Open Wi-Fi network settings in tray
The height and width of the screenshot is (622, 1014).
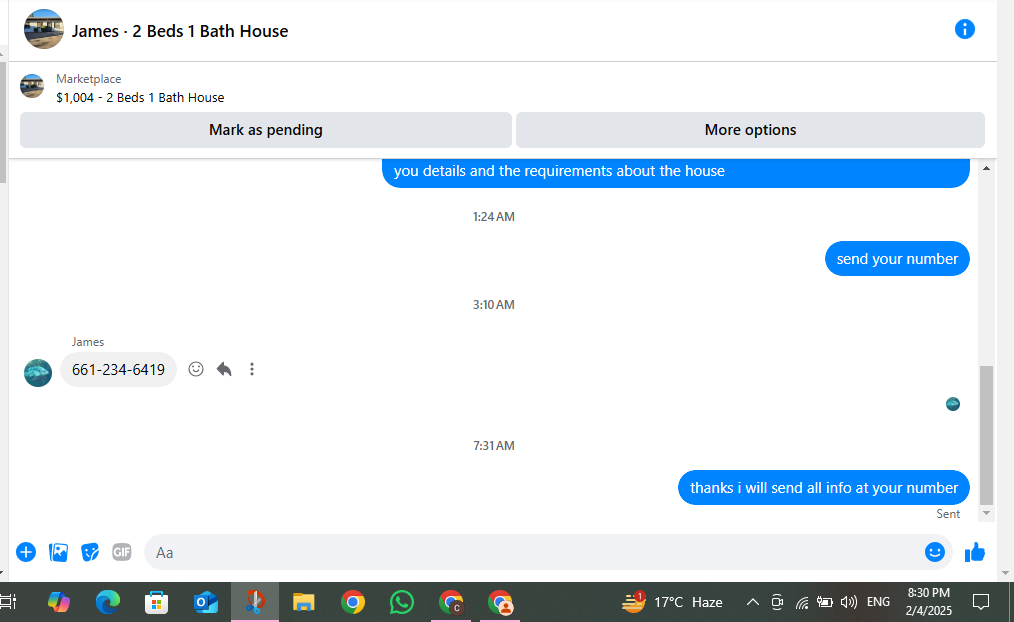pos(802,603)
